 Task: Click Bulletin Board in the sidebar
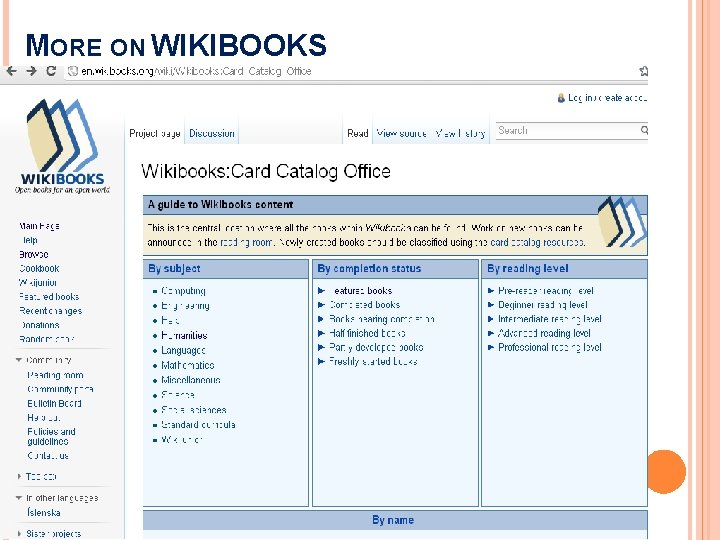(54, 404)
